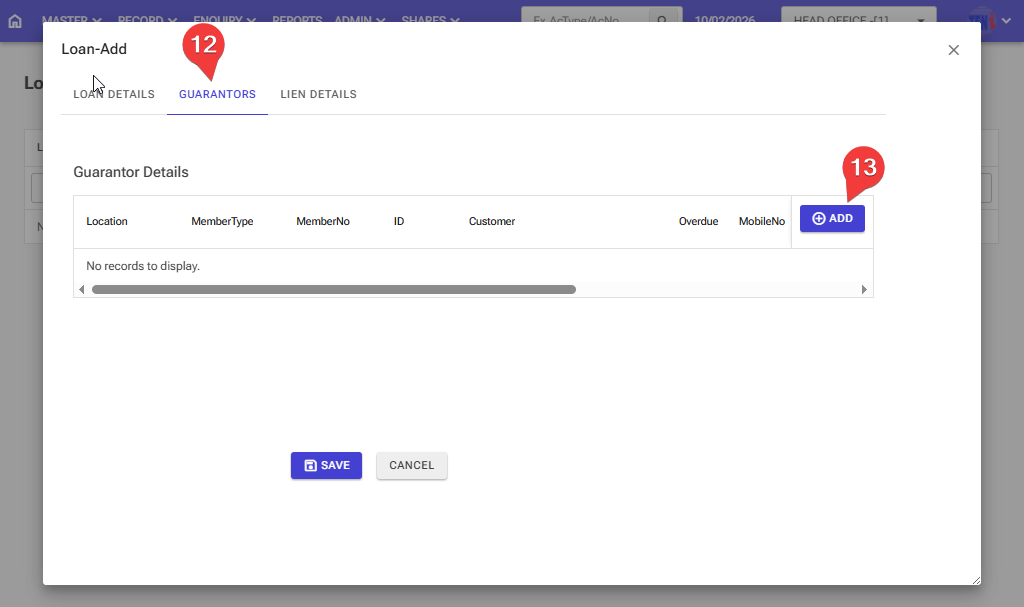Click the MemberType column header
1024x607 pixels.
(x=222, y=221)
